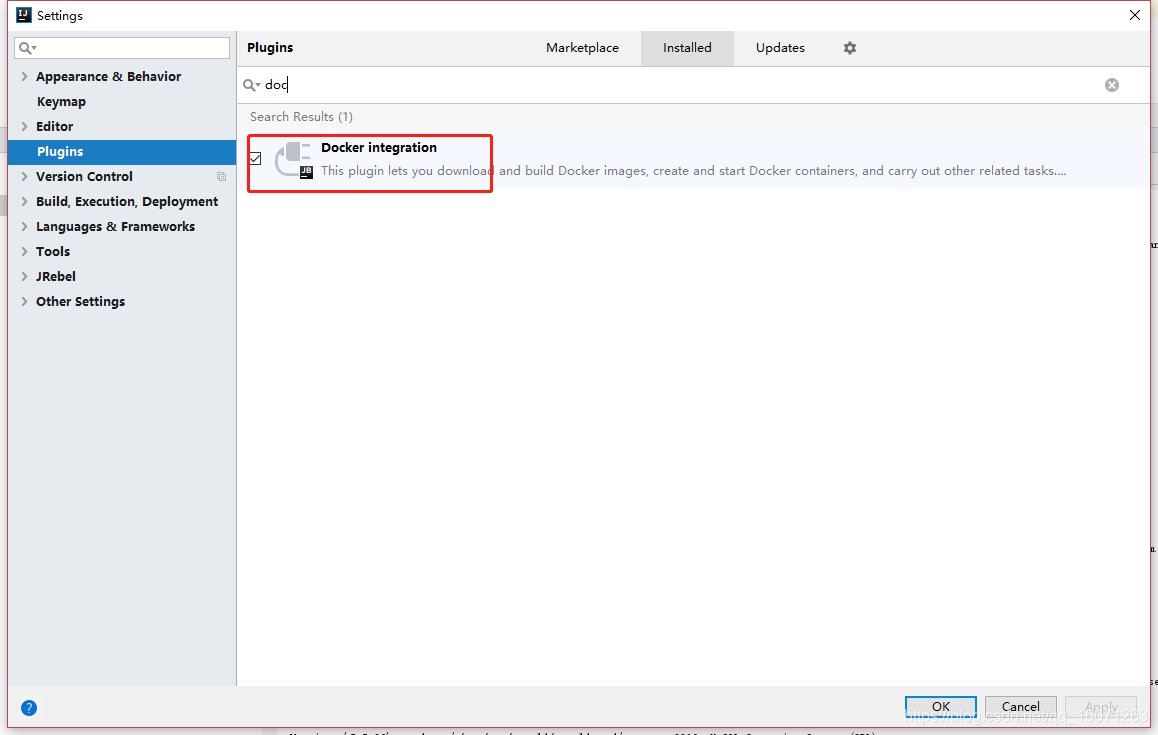Select the JRebel tree label
The width and height of the screenshot is (1158, 735).
tap(56, 277)
